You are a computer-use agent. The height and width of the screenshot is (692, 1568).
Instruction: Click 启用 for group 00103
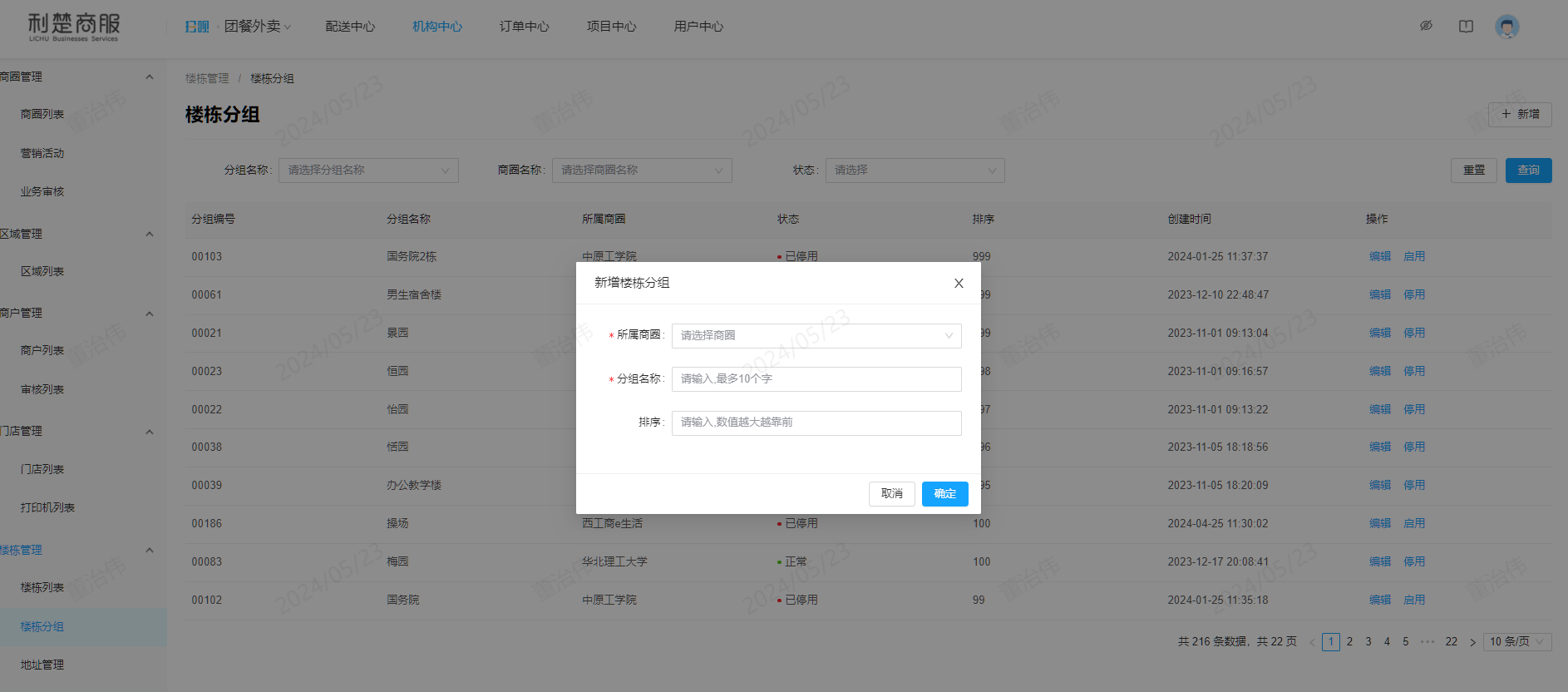tap(1414, 256)
